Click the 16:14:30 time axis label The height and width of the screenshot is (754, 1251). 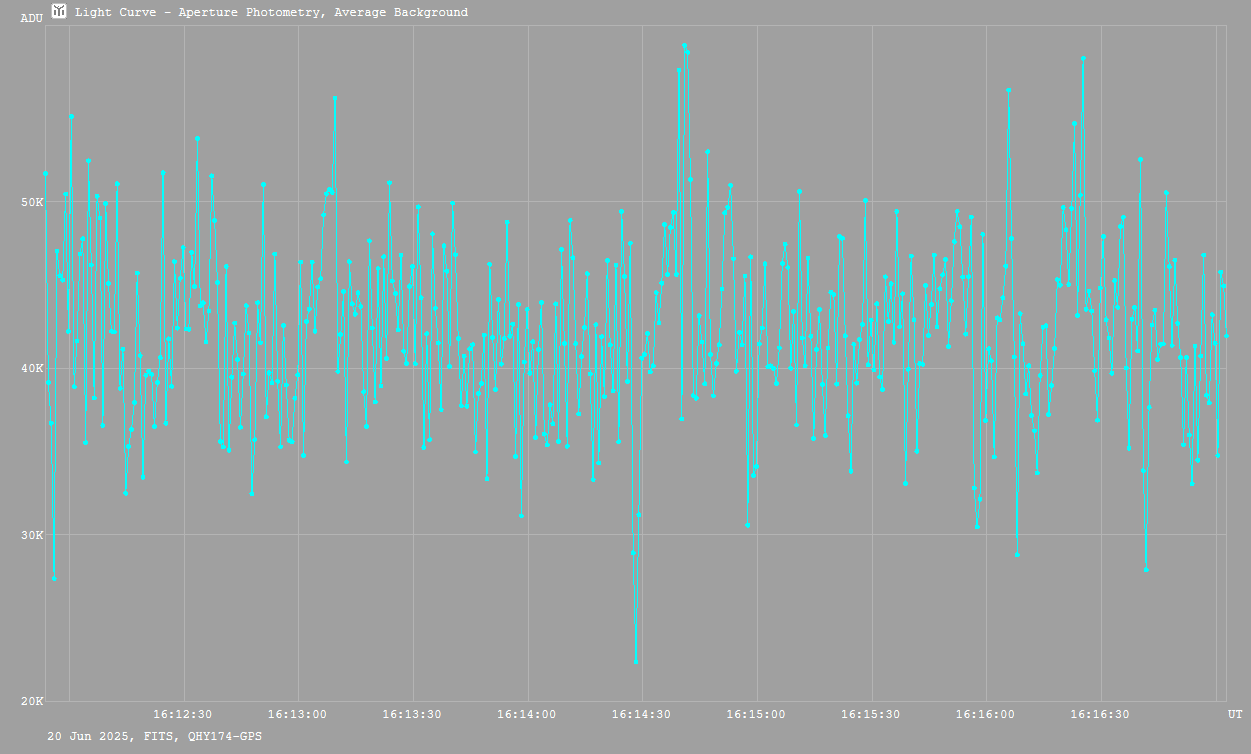(642, 714)
